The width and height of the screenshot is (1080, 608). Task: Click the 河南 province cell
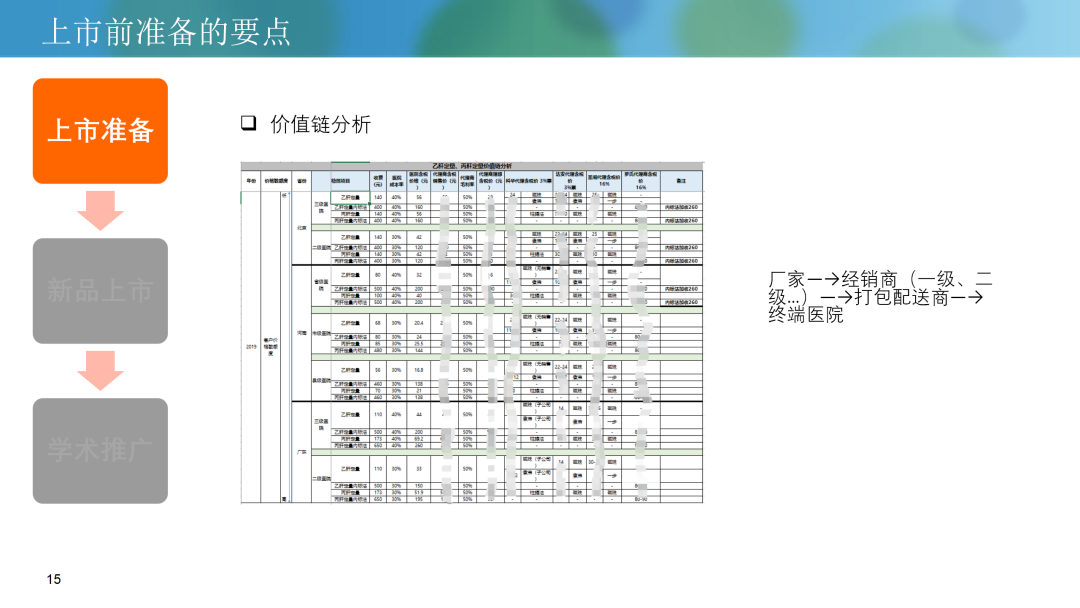tap(301, 333)
